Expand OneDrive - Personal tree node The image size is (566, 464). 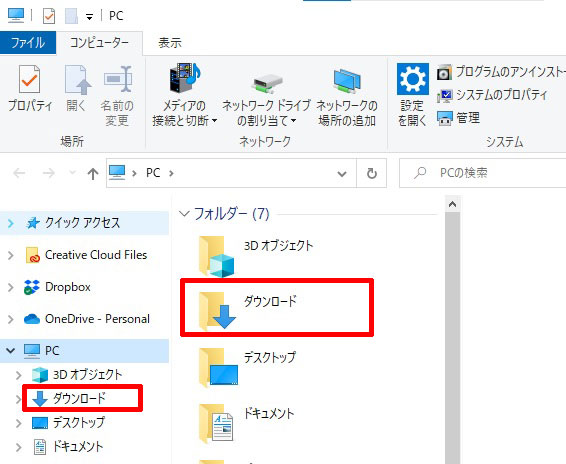[11, 319]
